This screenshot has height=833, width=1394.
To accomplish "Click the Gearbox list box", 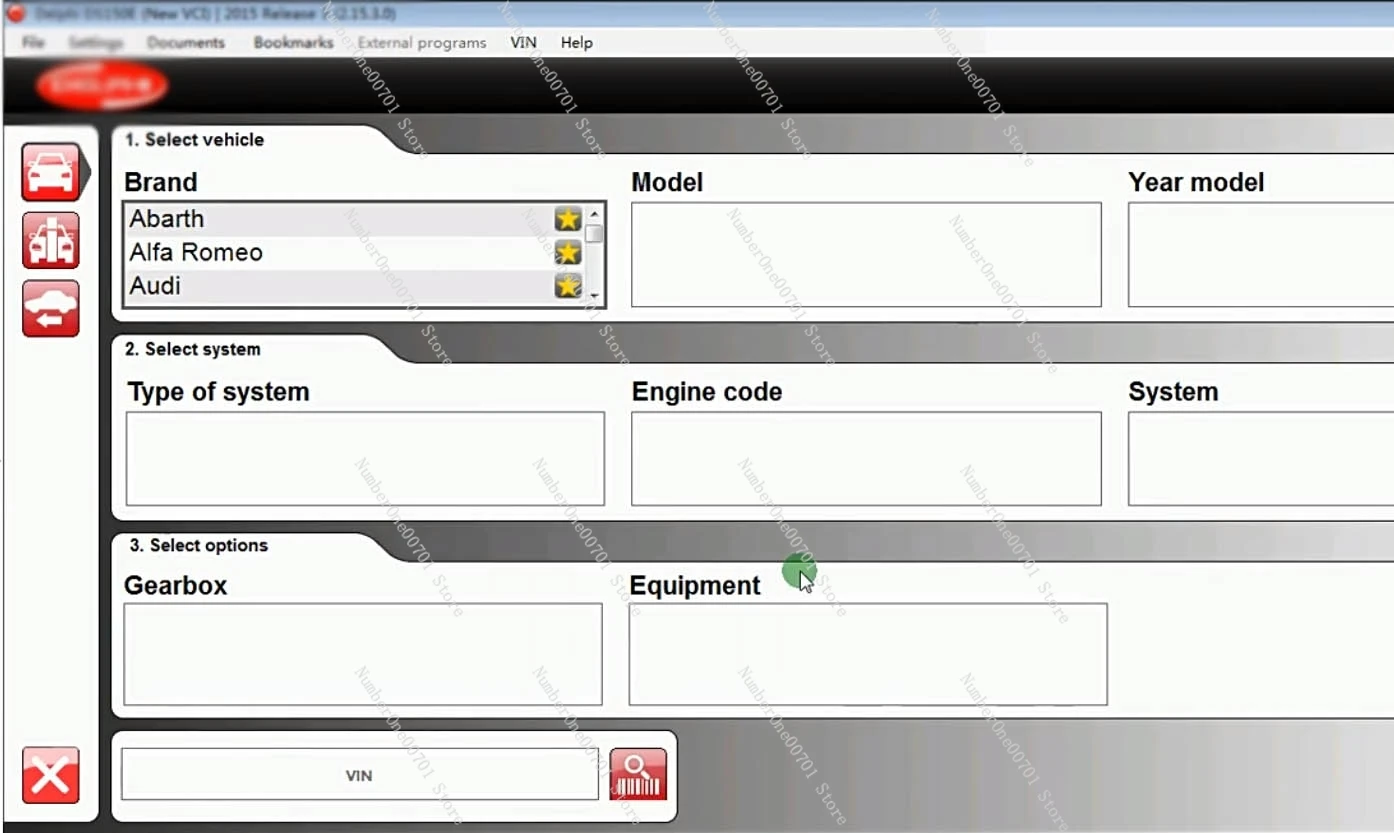I will pos(363,654).
